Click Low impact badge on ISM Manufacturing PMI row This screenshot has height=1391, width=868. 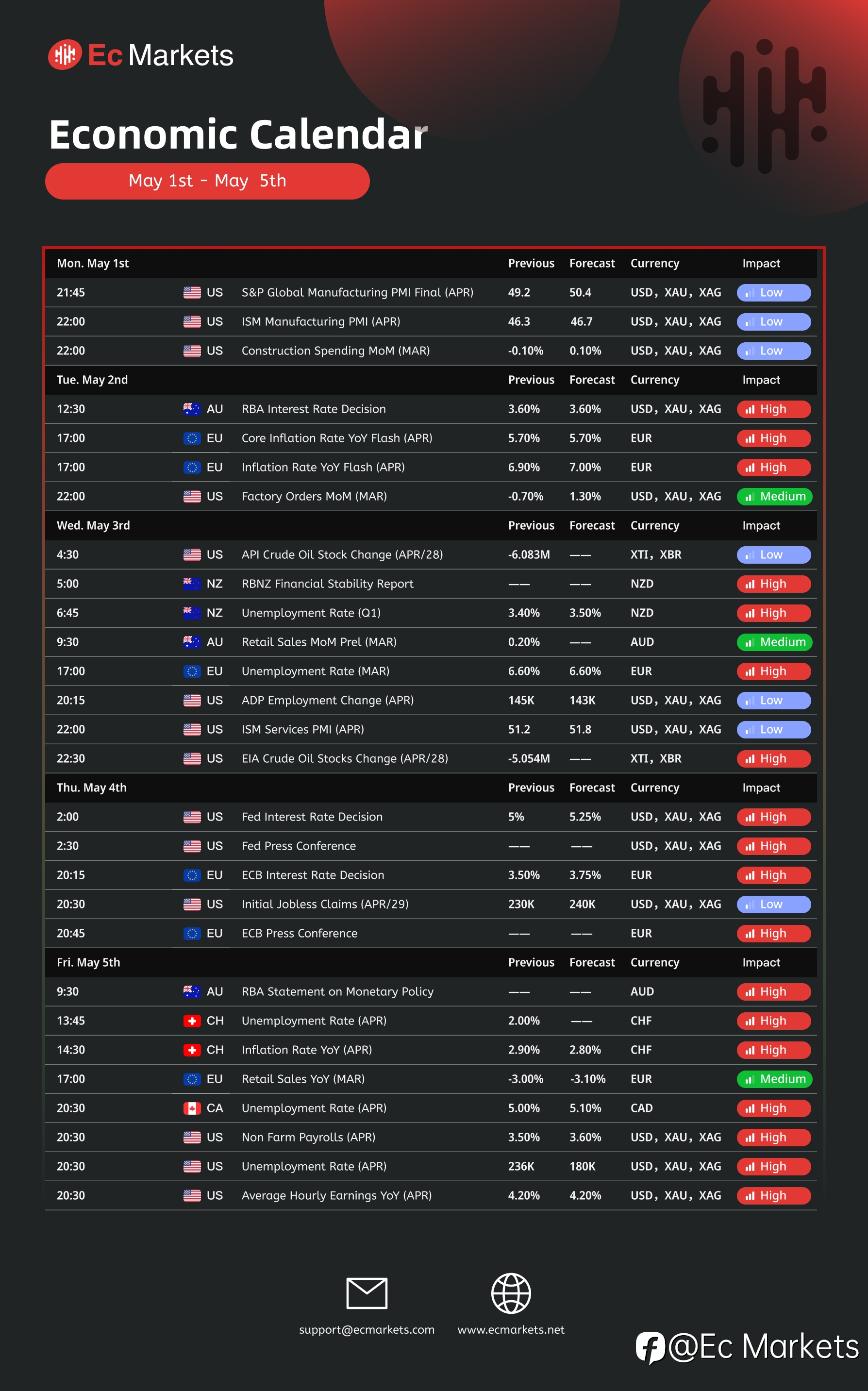pos(773,321)
